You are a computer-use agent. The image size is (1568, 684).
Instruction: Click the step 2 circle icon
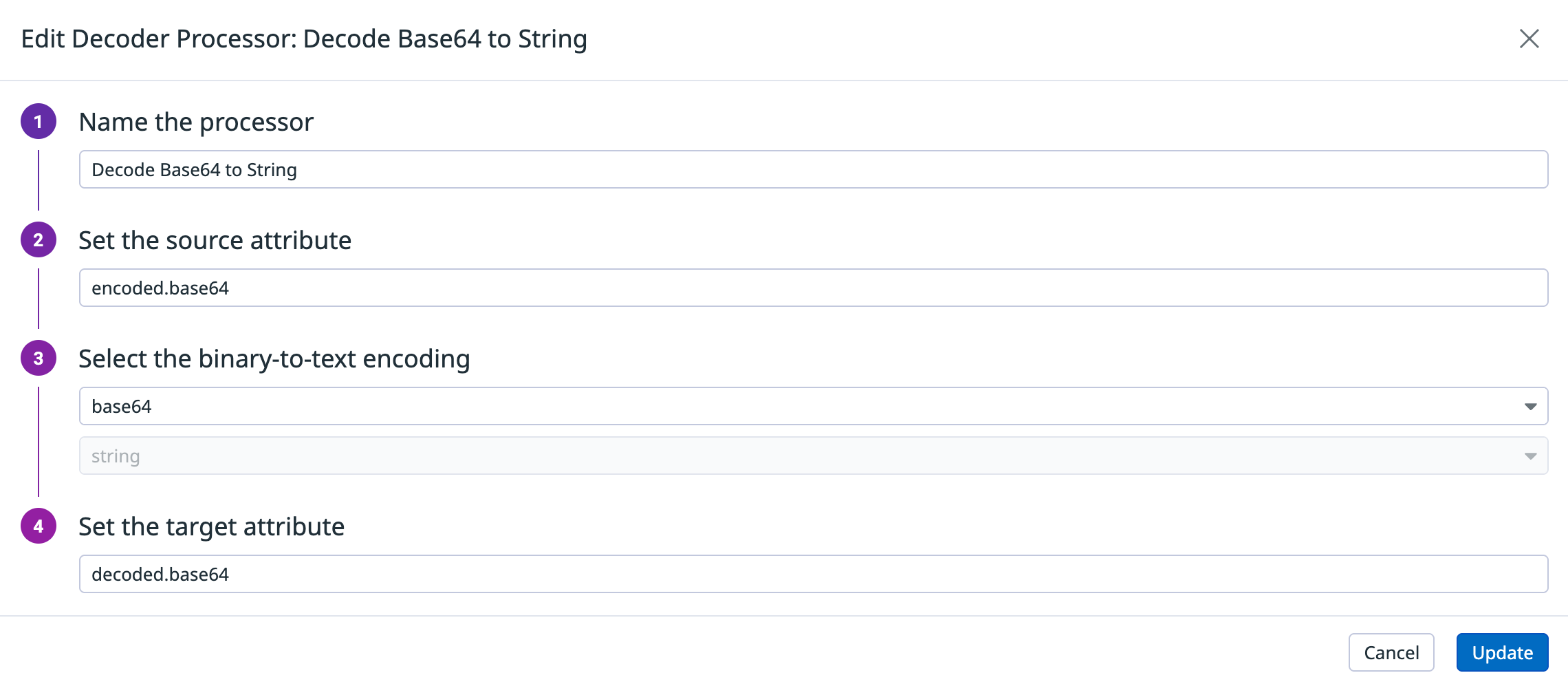39,239
